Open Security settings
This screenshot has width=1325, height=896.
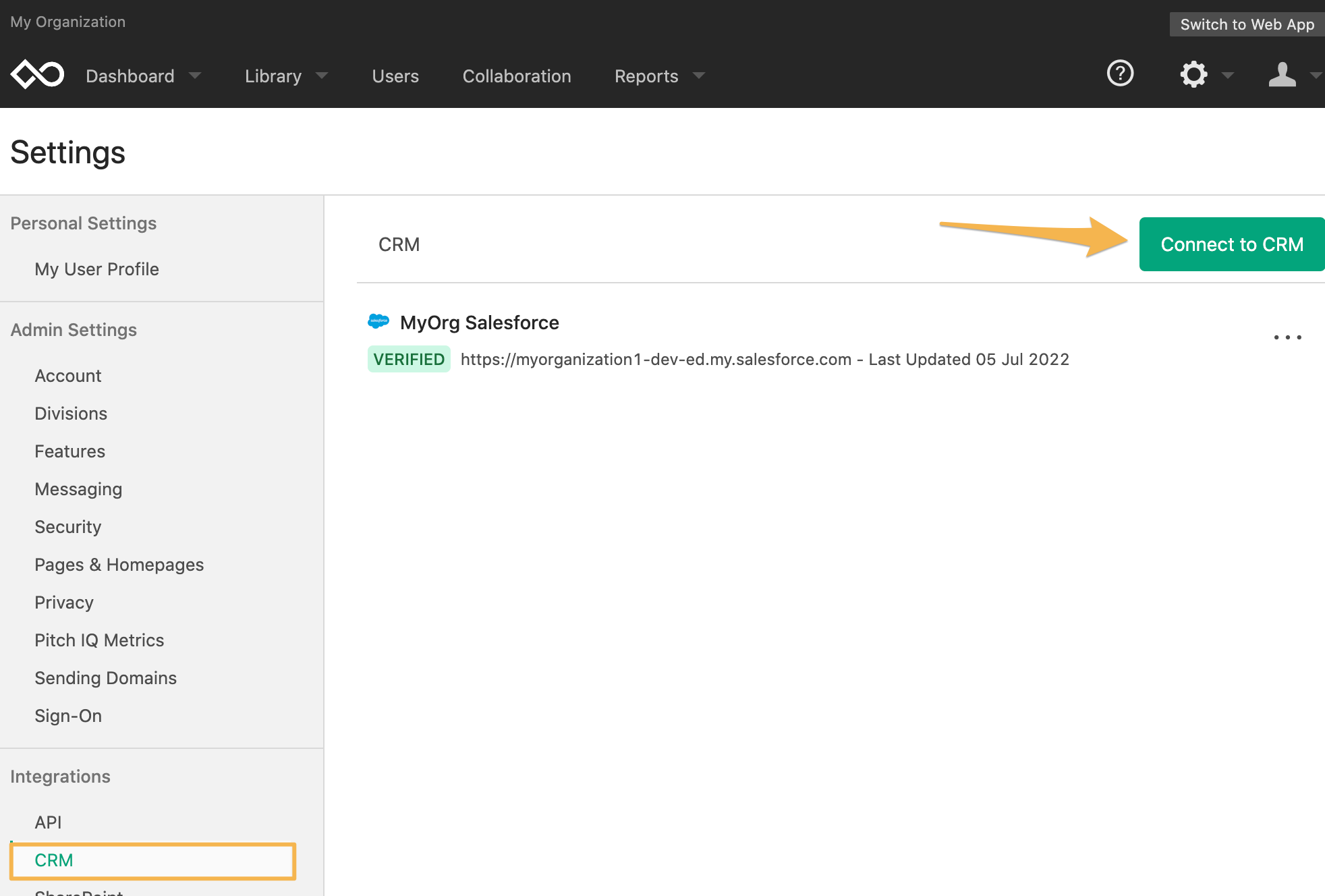tap(68, 527)
